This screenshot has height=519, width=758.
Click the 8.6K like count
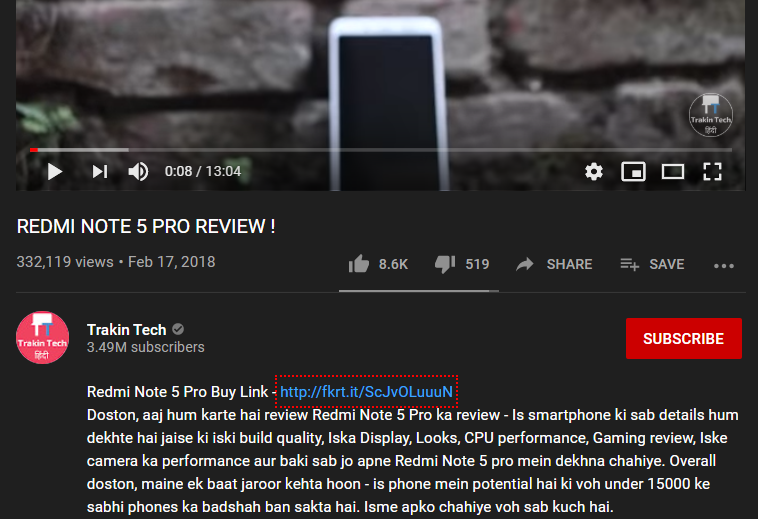(x=393, y=264)
